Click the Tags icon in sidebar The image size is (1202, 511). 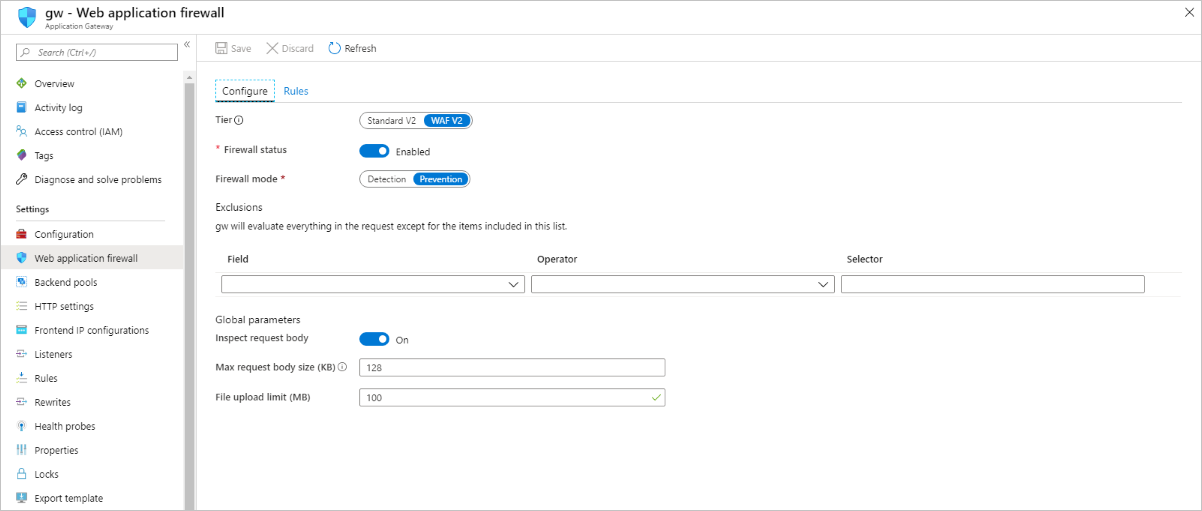pyautogui.click(x=22, y=156)
